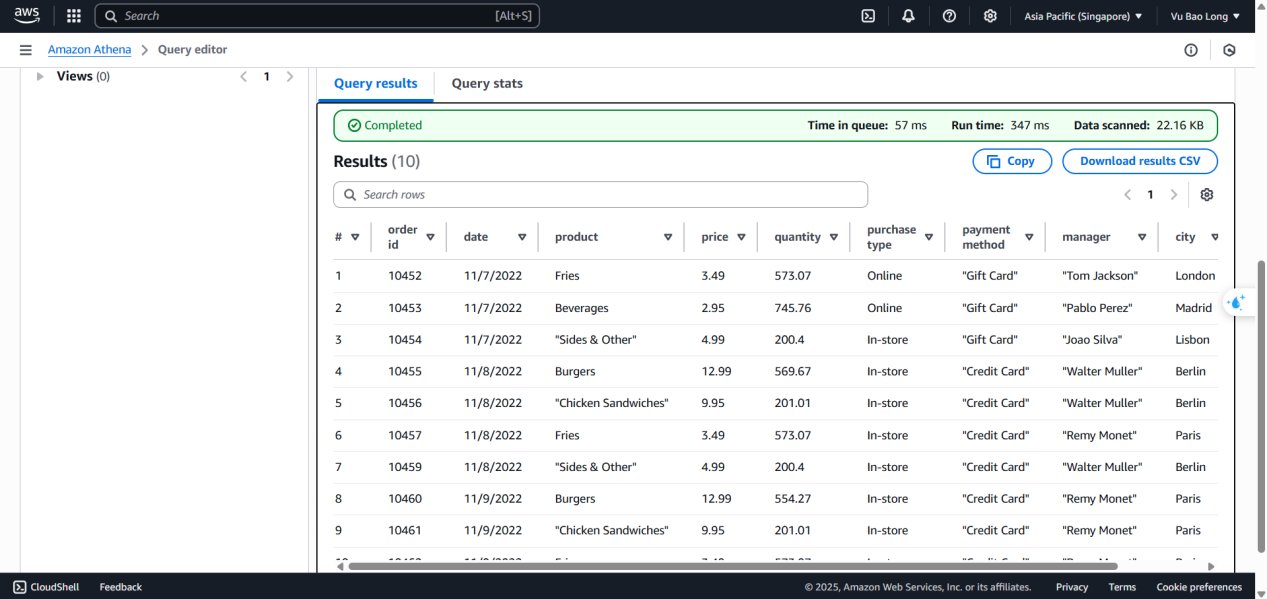Switch to the Query stats tab
This screenshot has height=599, width=1267.
click(x=487, y=84)
